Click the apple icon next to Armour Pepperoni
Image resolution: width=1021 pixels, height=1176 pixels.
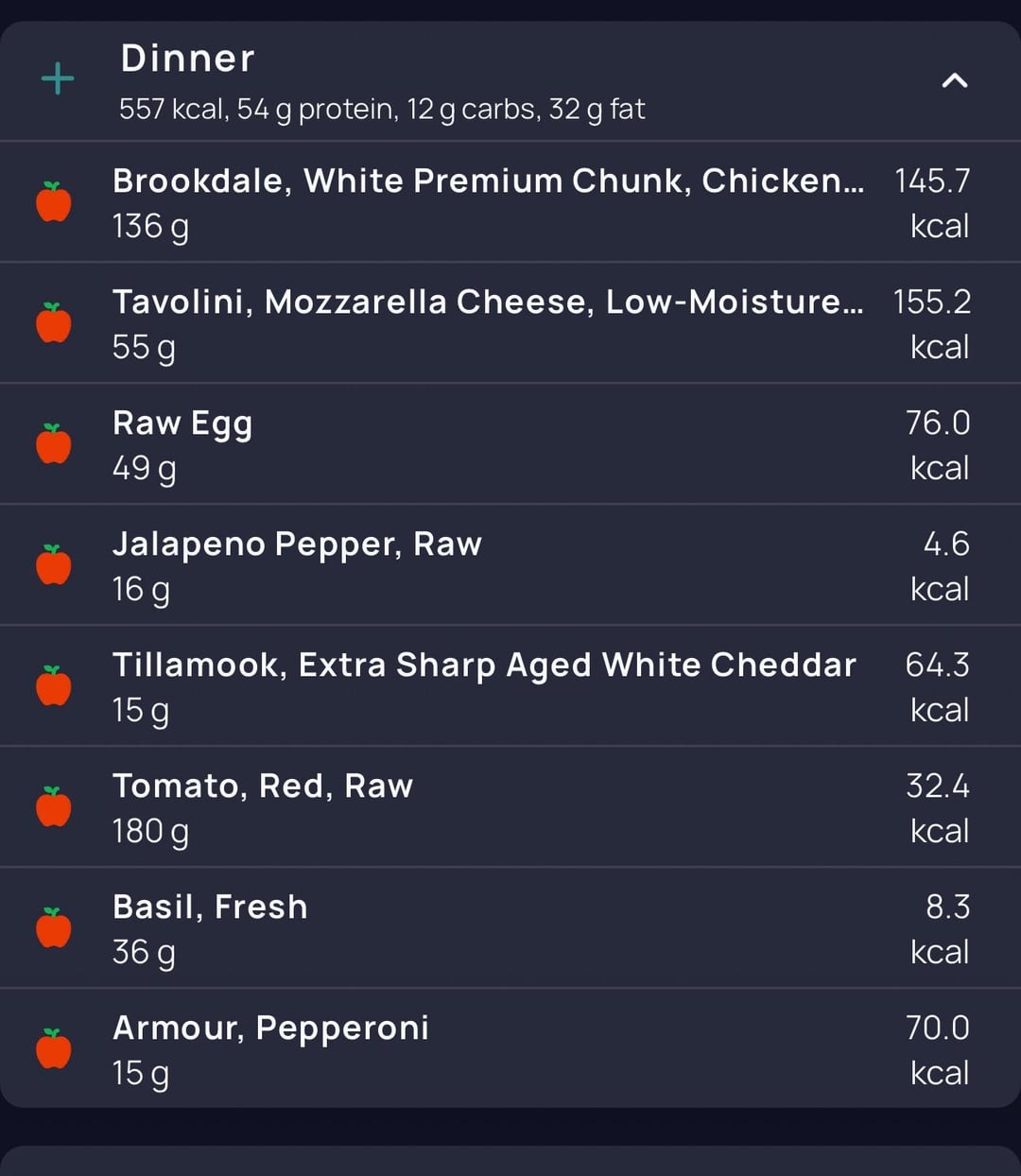54,1048
